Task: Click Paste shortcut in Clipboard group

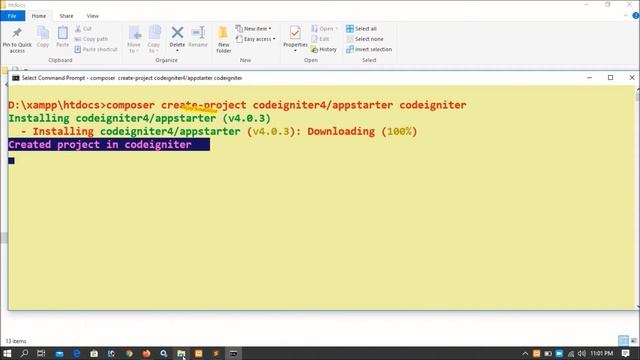Action: click(96, 49)
